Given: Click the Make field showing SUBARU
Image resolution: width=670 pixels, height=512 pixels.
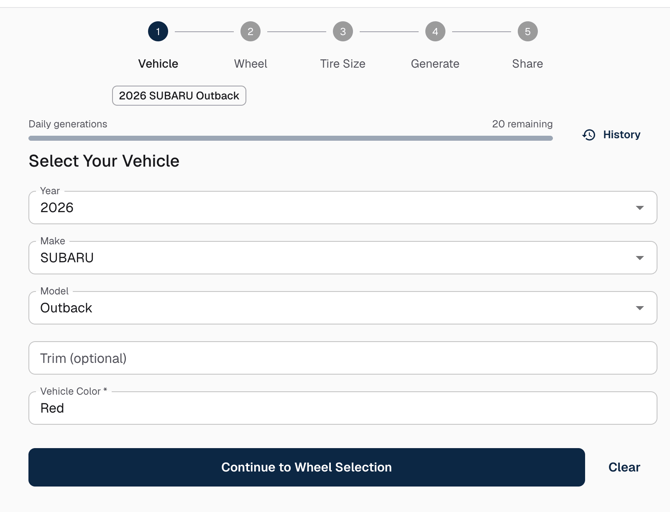Looking at the screenshot, I should (x=343, y=258).
